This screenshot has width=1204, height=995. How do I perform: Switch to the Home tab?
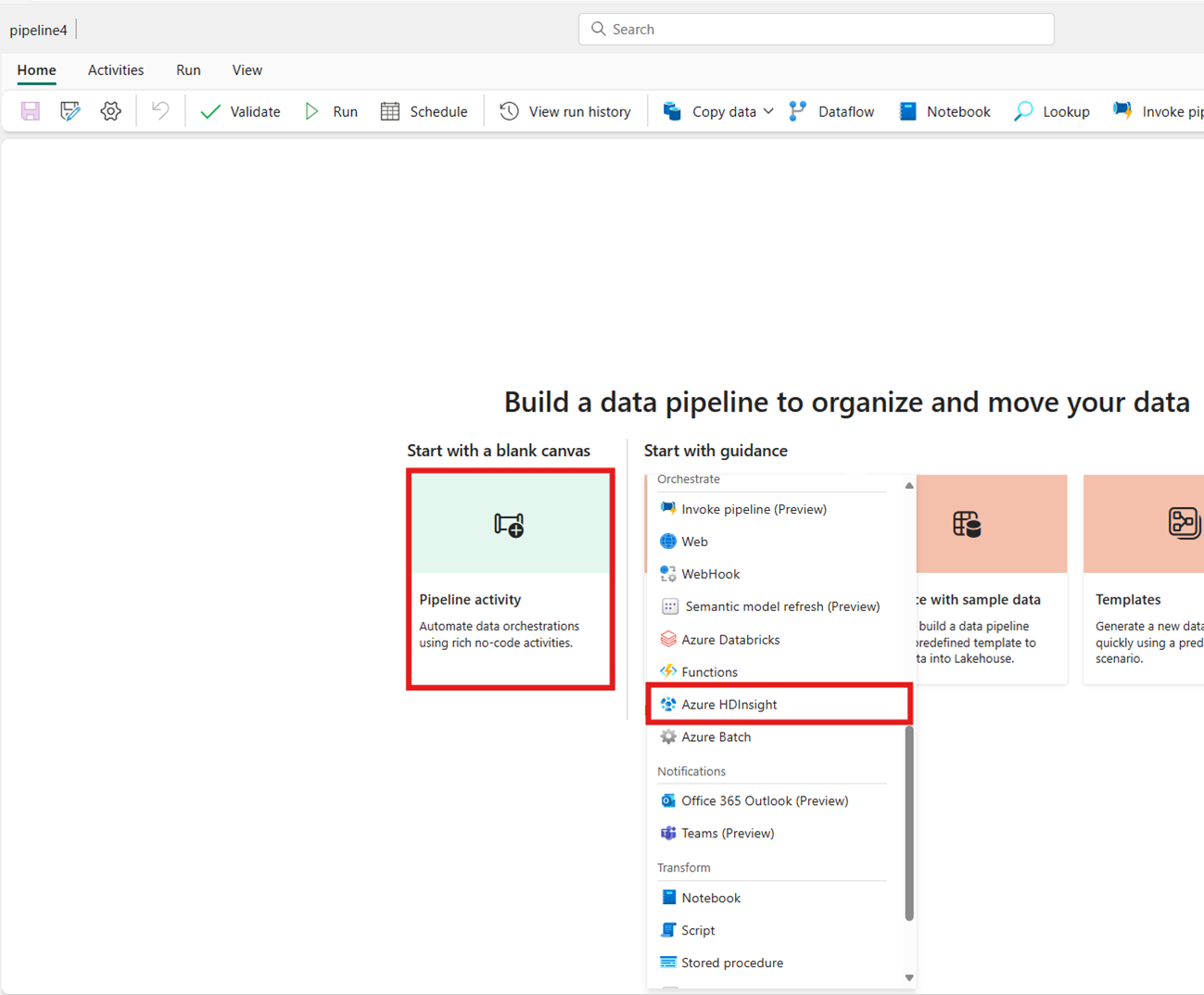tap(36, 70)
